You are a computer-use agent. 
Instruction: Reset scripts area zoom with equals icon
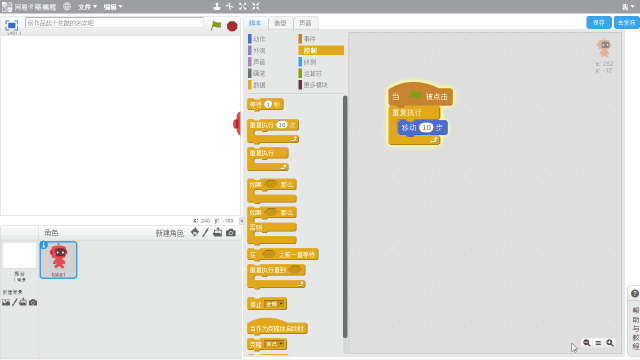(598, 343)
